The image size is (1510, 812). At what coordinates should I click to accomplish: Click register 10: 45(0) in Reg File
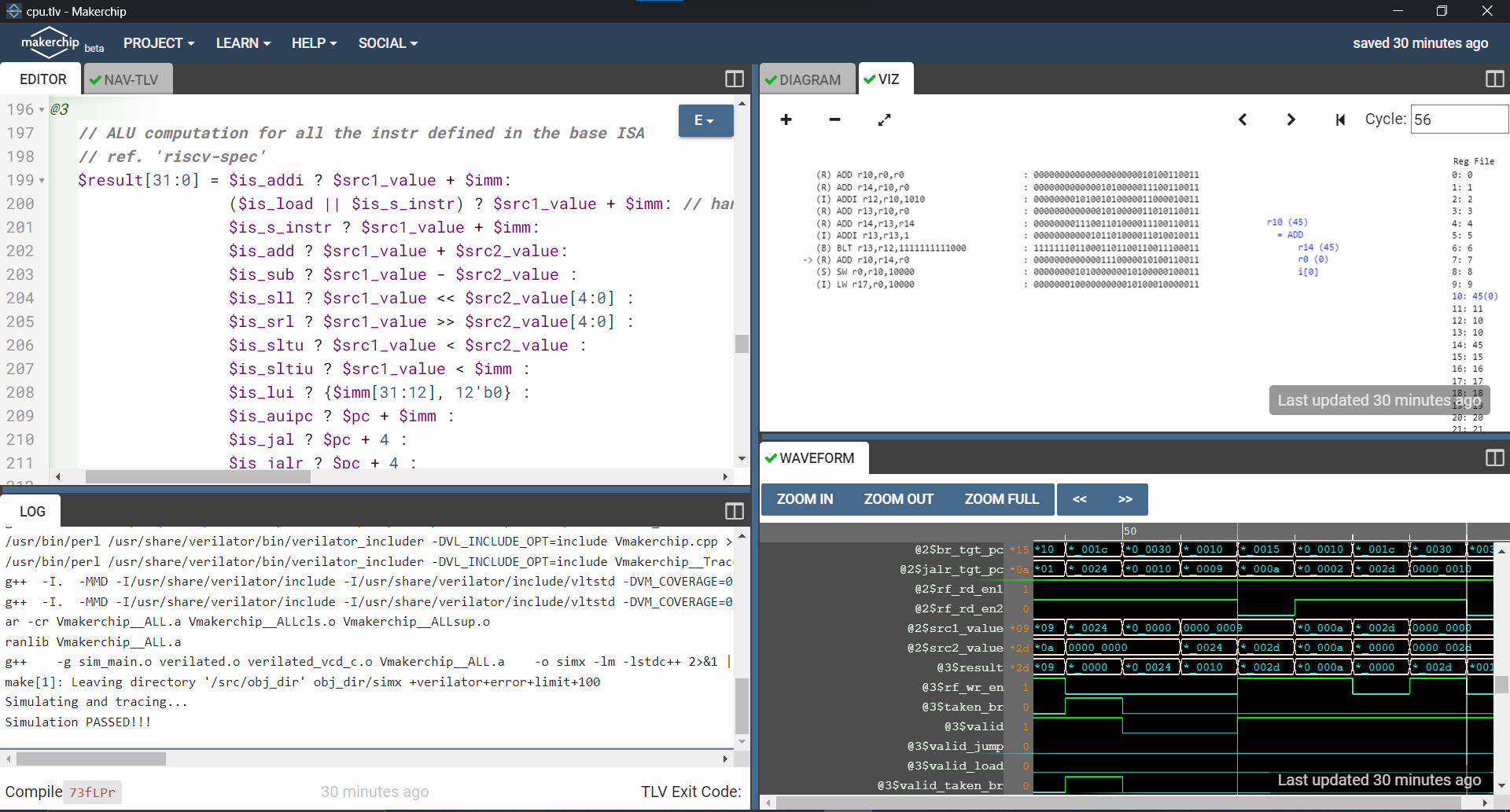coord(1475,296)
